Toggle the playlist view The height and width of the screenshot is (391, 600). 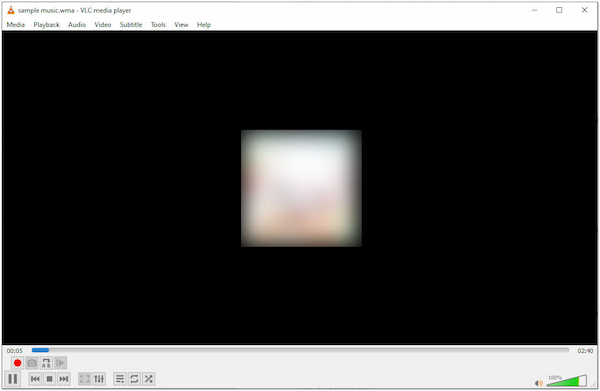[120, 379]
